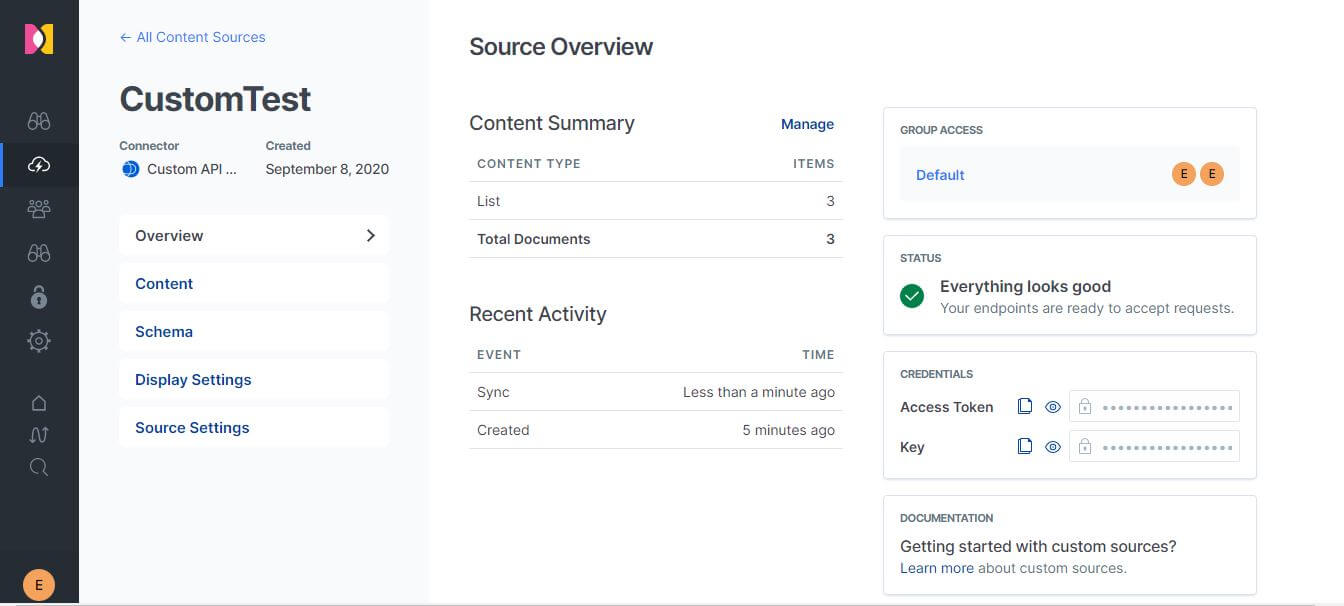Expand the Overview section via its chevron
The image size is (1344, 606).
[370, 235]
